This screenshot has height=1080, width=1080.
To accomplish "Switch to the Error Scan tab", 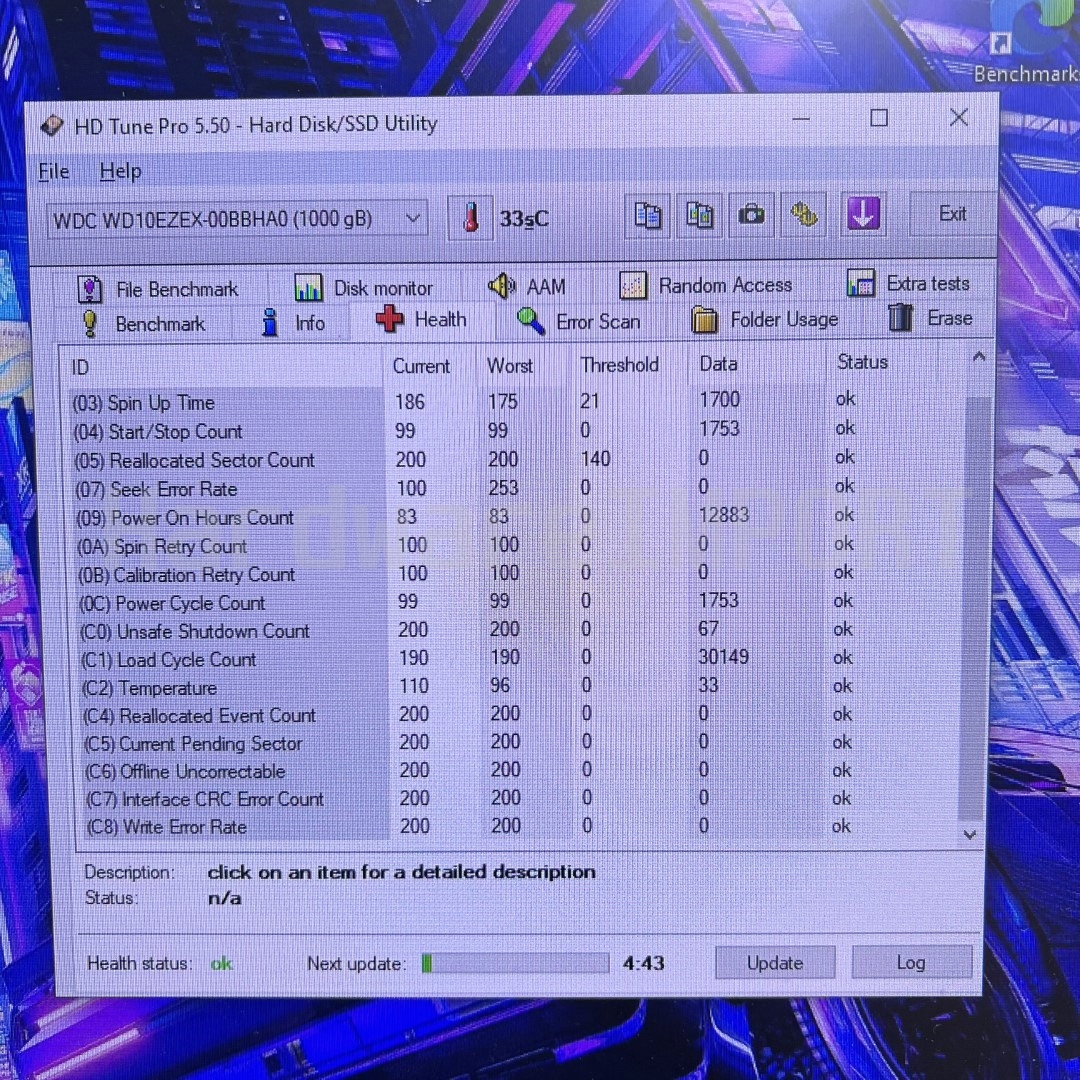I will click(x=579, y=321).
